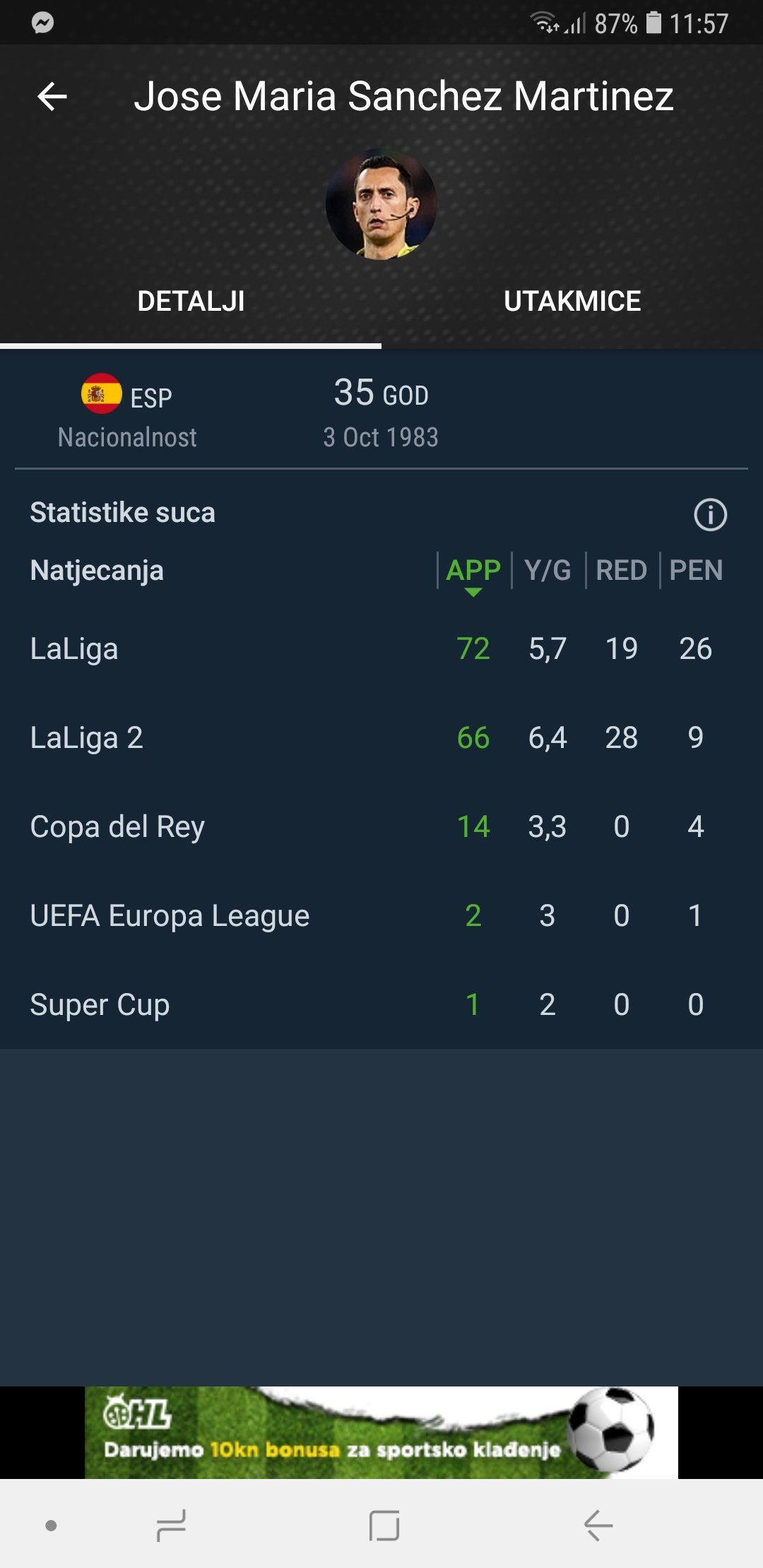The image size is (763, 1568).
Task: Select the DETALJI tab
Action: 191,302
